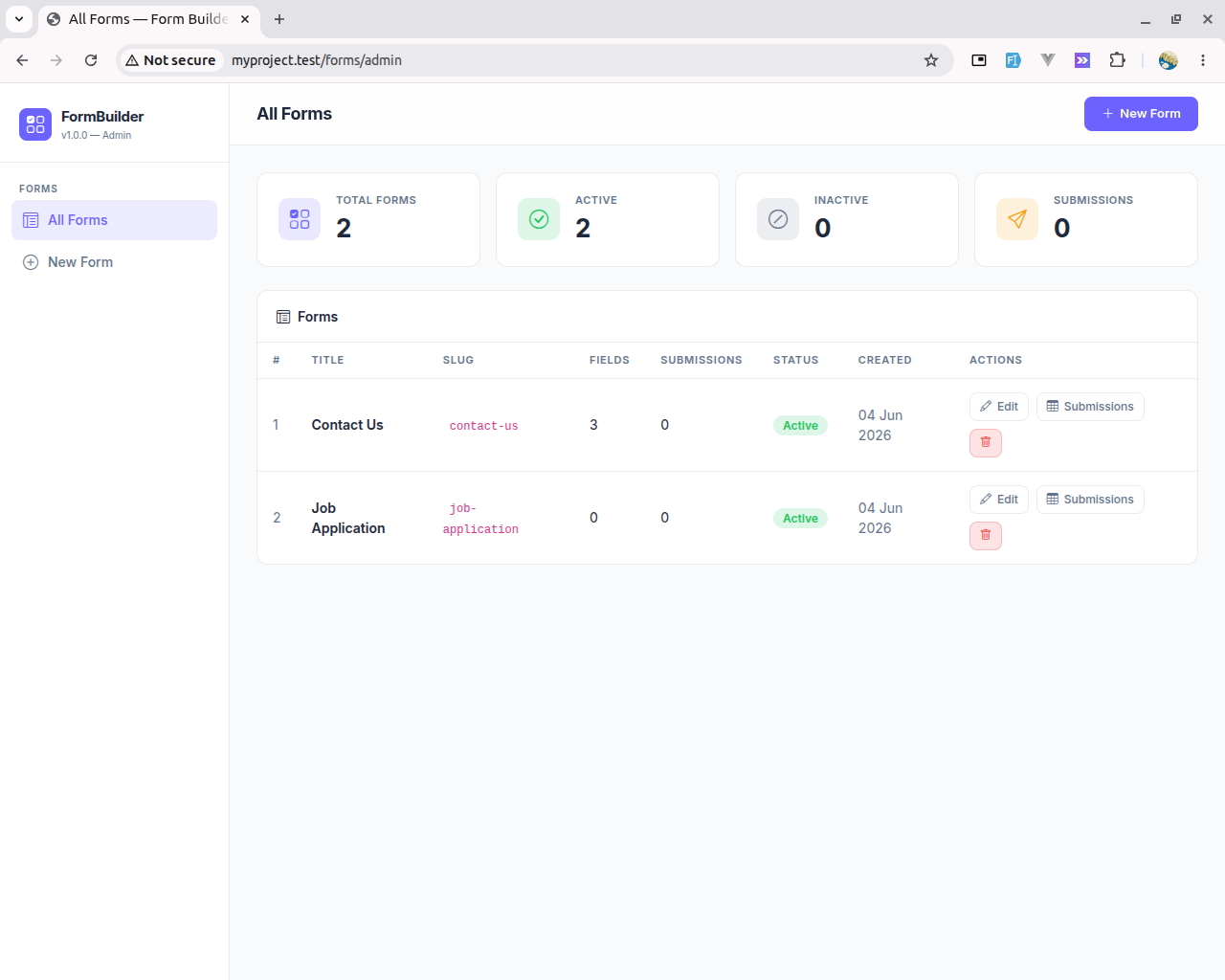This screenshot has height=980, width=1225.
Task: View Submissions for Job Application
Action: (1090, 500)
